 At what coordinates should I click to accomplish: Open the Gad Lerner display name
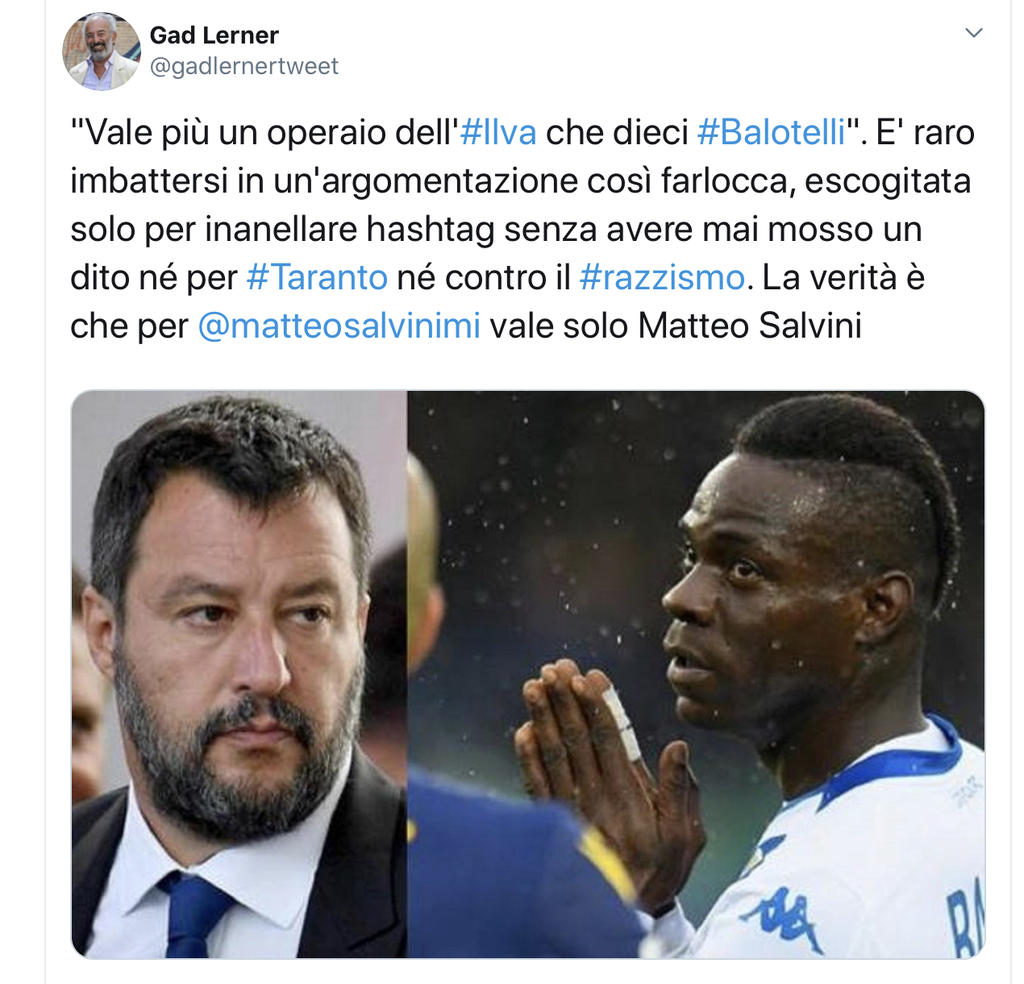(214, 35)
